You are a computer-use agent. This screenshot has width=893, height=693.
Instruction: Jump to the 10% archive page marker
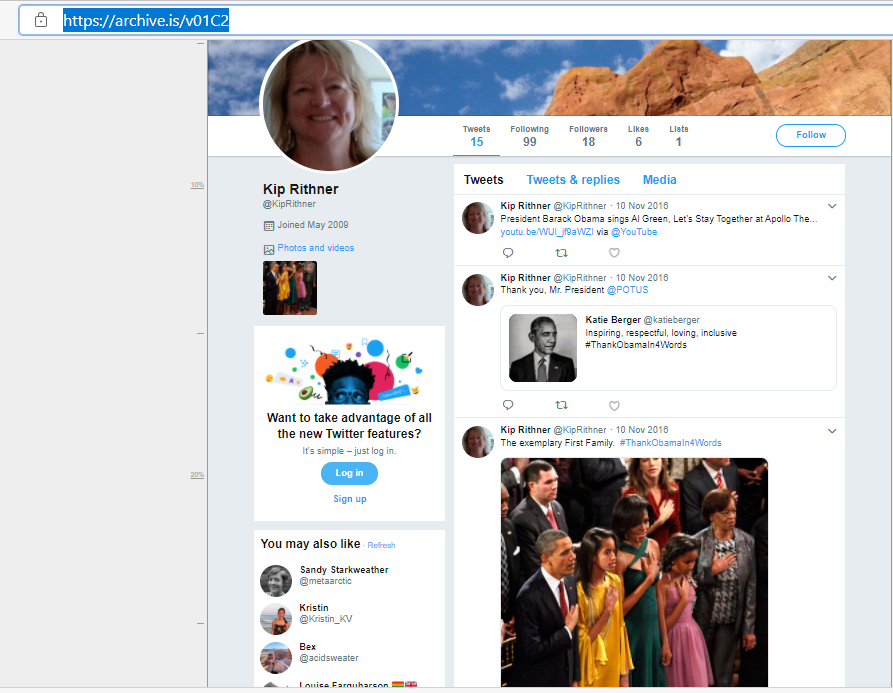pos(197,184)
